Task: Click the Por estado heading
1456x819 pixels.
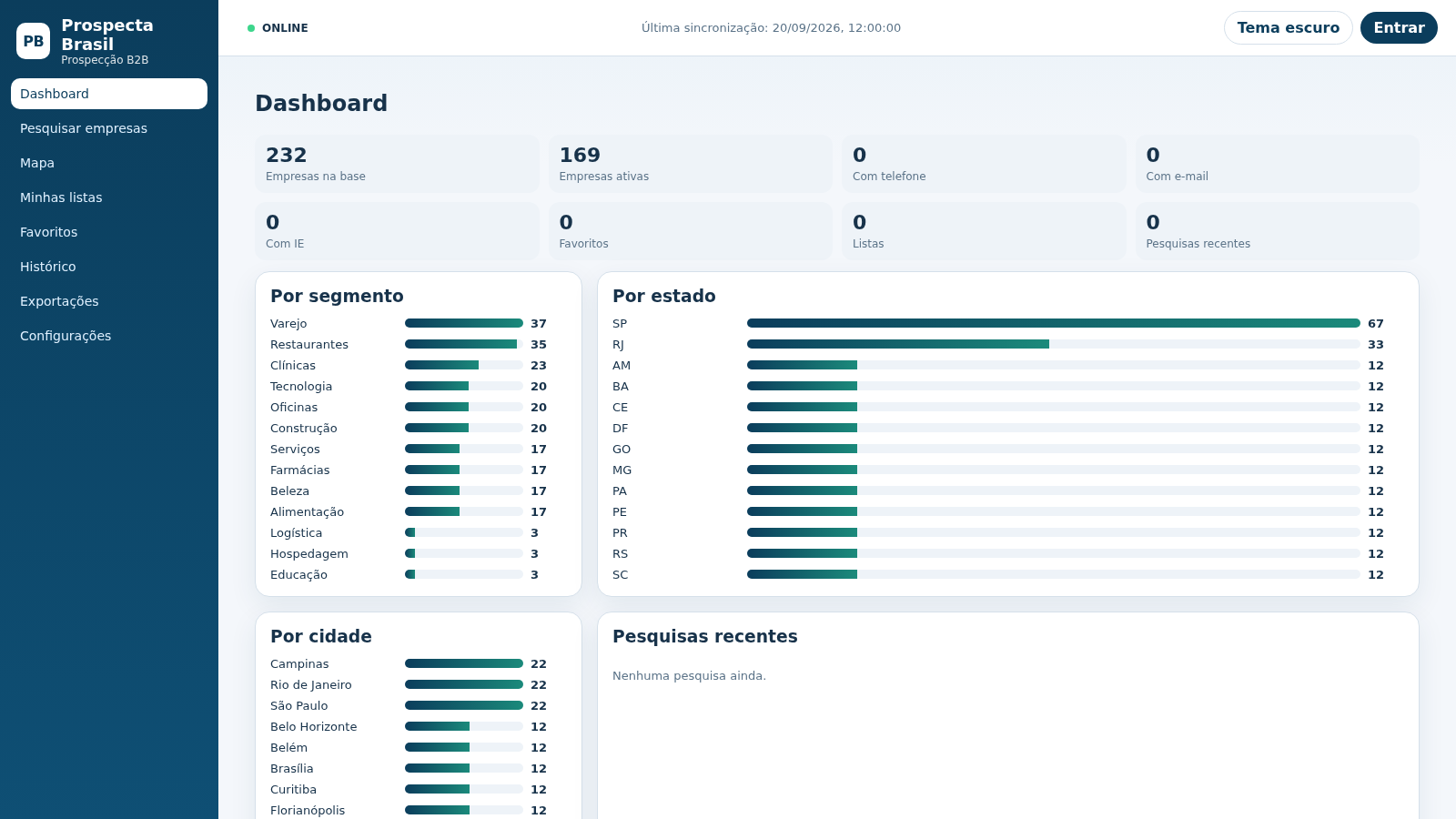Action: (664, 296)
